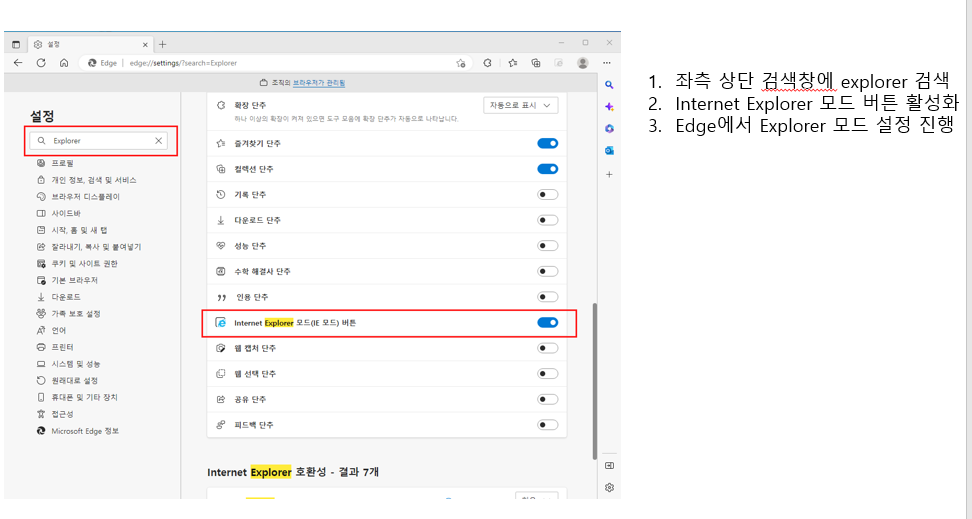Enable the 공유 단추 switch
This screenshot has height=519, width=972.
tap(547, 399)
